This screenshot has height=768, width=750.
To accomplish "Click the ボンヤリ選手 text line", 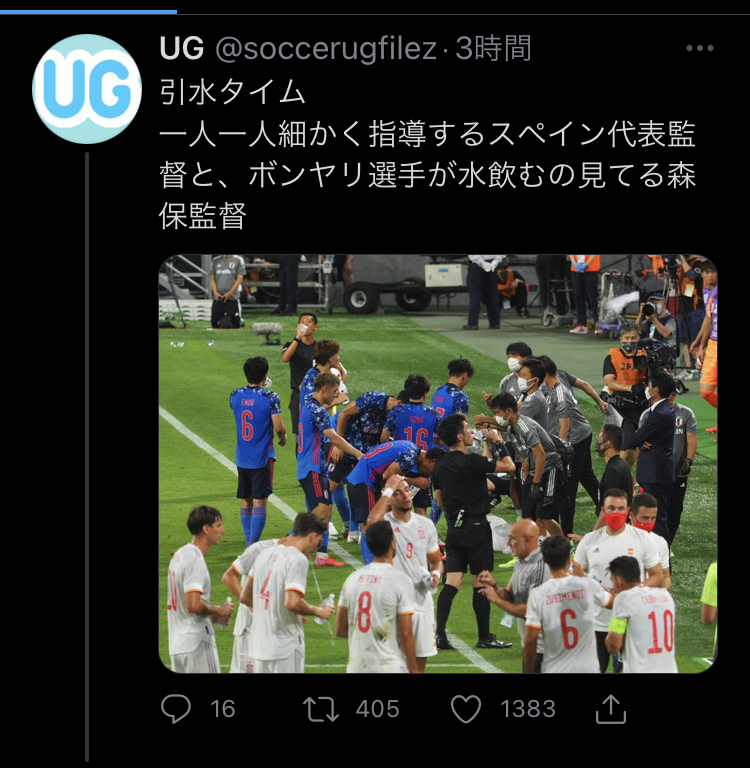I will click(427, 175).
